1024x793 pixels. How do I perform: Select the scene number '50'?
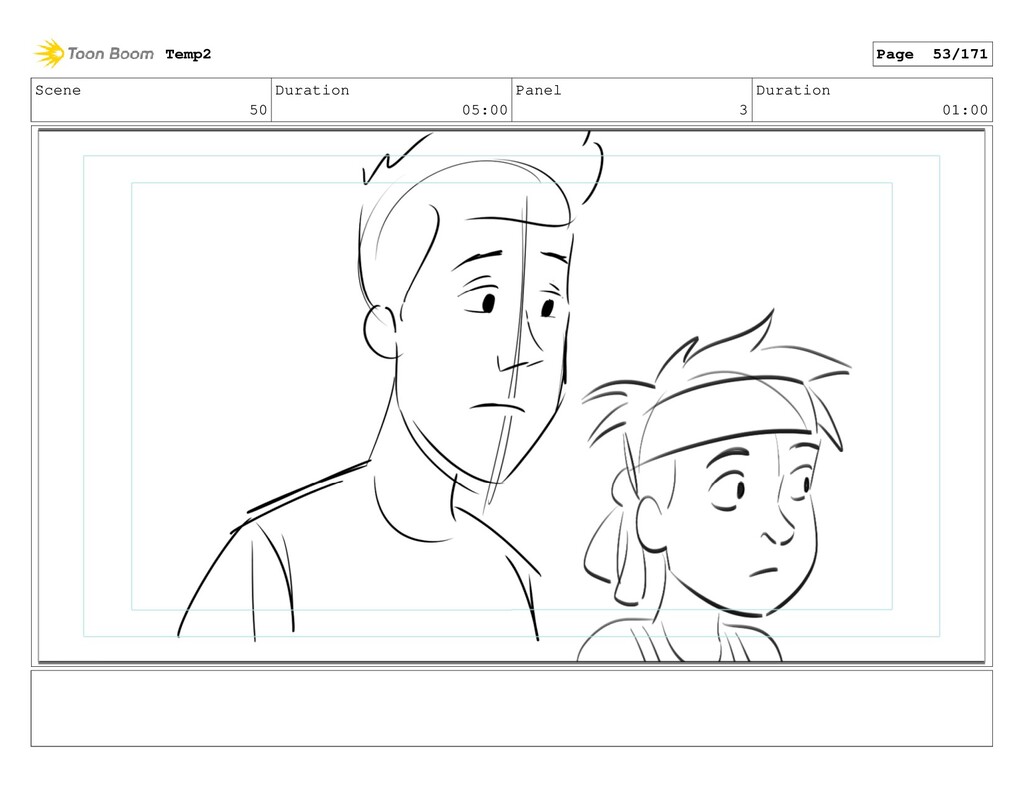click(x=259, y=110)
